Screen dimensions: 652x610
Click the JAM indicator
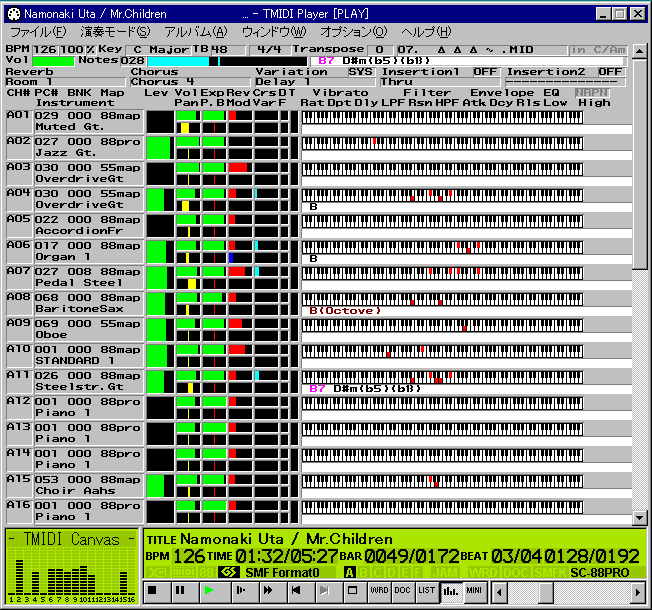pyautogui.click(x=445, y=573)
